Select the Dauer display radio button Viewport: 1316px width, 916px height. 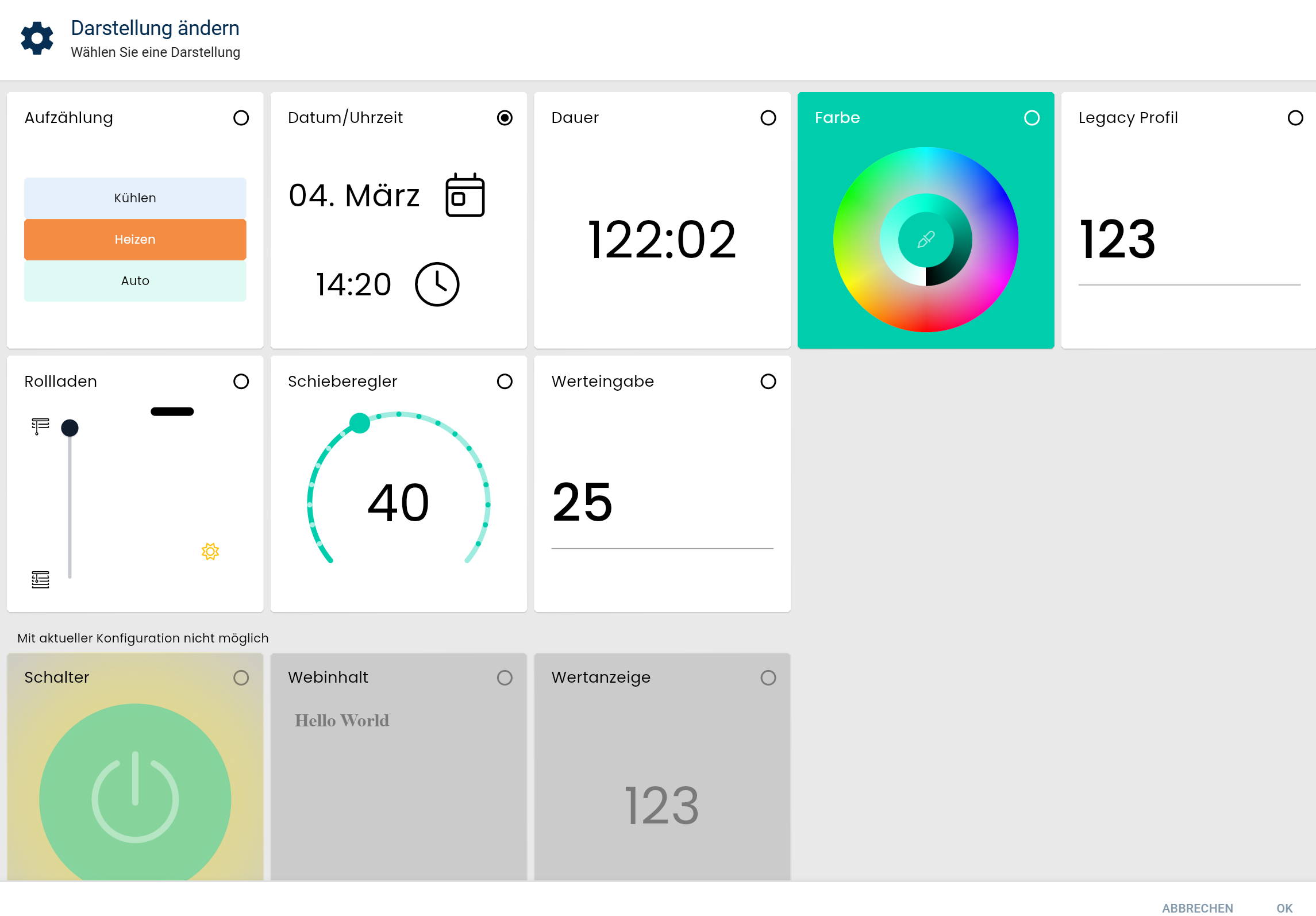point(768,118)
